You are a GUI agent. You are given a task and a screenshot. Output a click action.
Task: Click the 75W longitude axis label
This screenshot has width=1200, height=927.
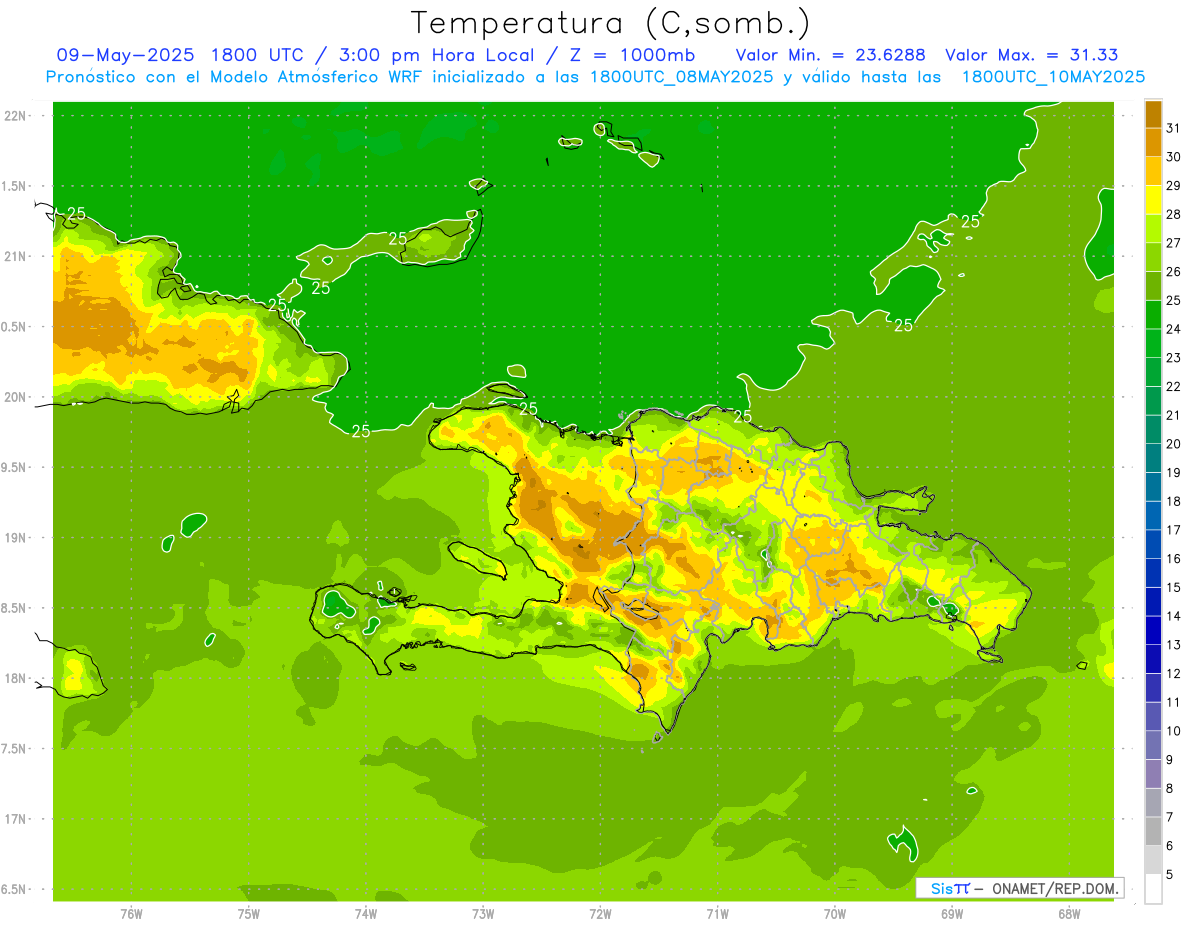point(249,914)
